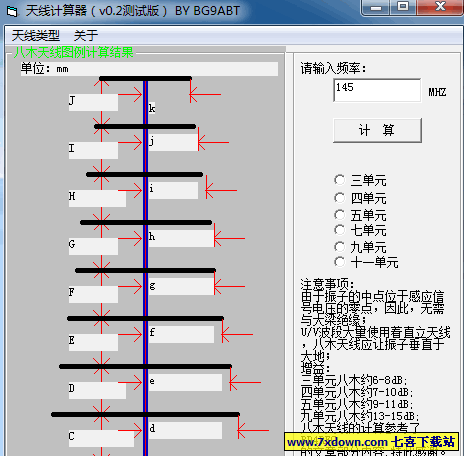Click the frequency input field showing 145
The height and width of the screenshot is (456, 464).
377,90
